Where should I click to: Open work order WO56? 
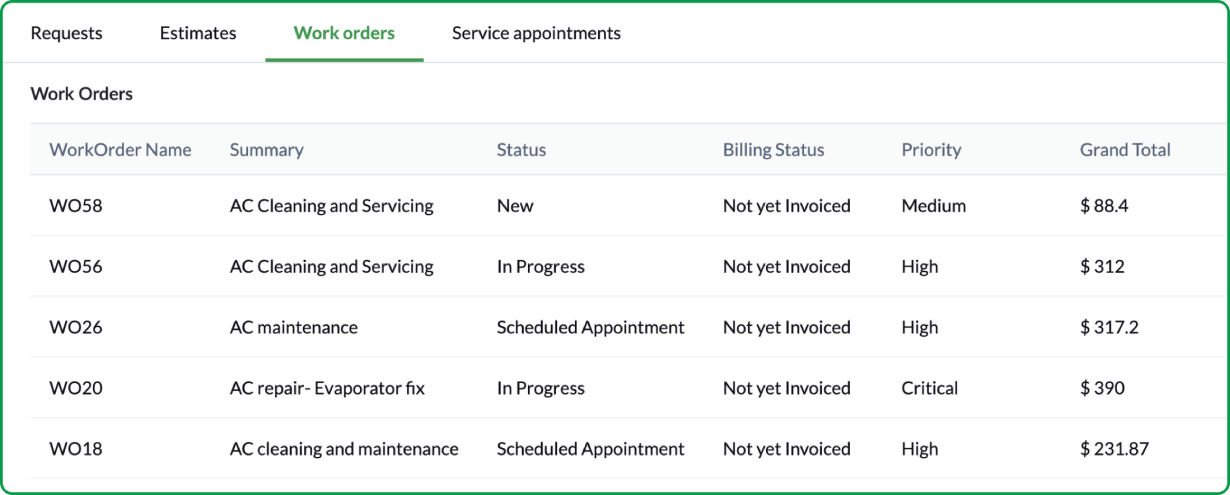(x=76, y=267)
